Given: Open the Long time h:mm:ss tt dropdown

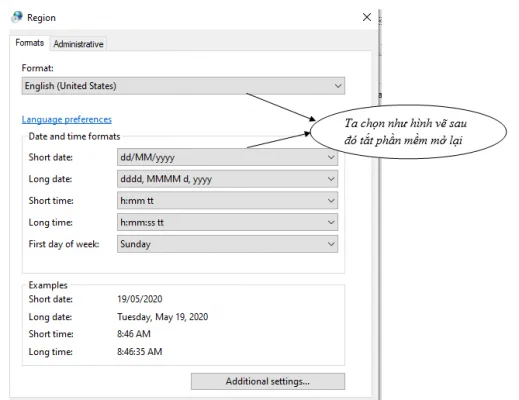Looking at the screenshot, I should pos(227,222).
